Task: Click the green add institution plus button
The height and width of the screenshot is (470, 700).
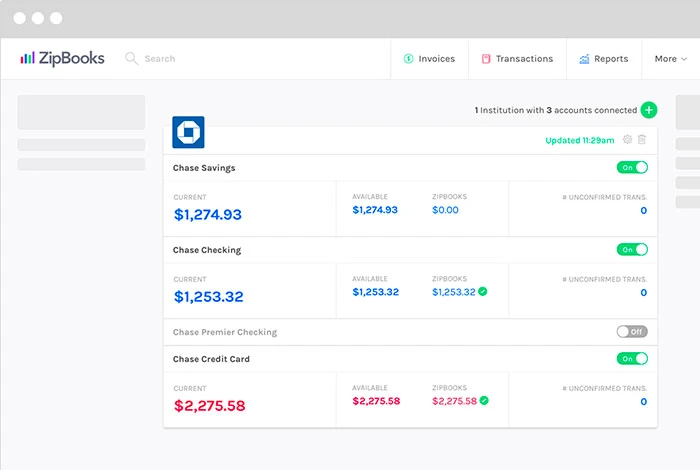Action: (x=649, y=110)
